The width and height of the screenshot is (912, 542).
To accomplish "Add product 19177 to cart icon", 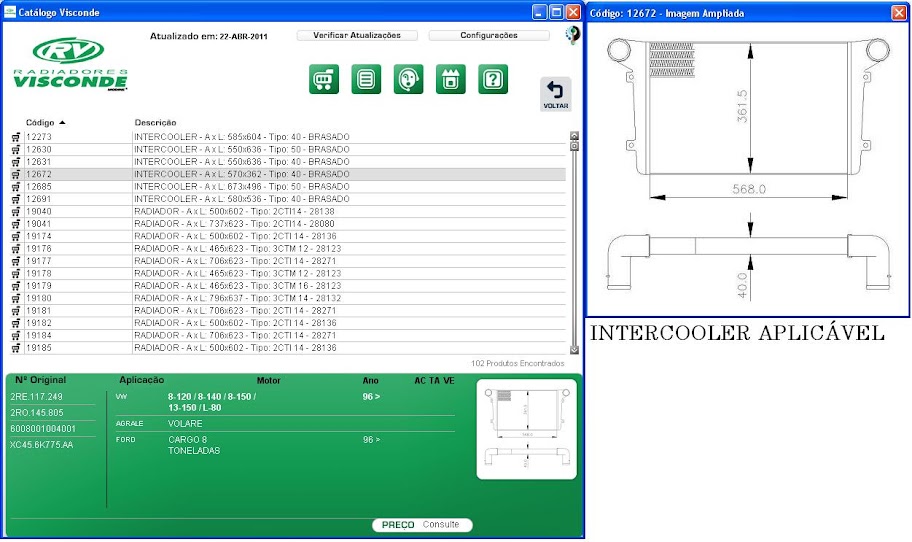I will (16, 261).
